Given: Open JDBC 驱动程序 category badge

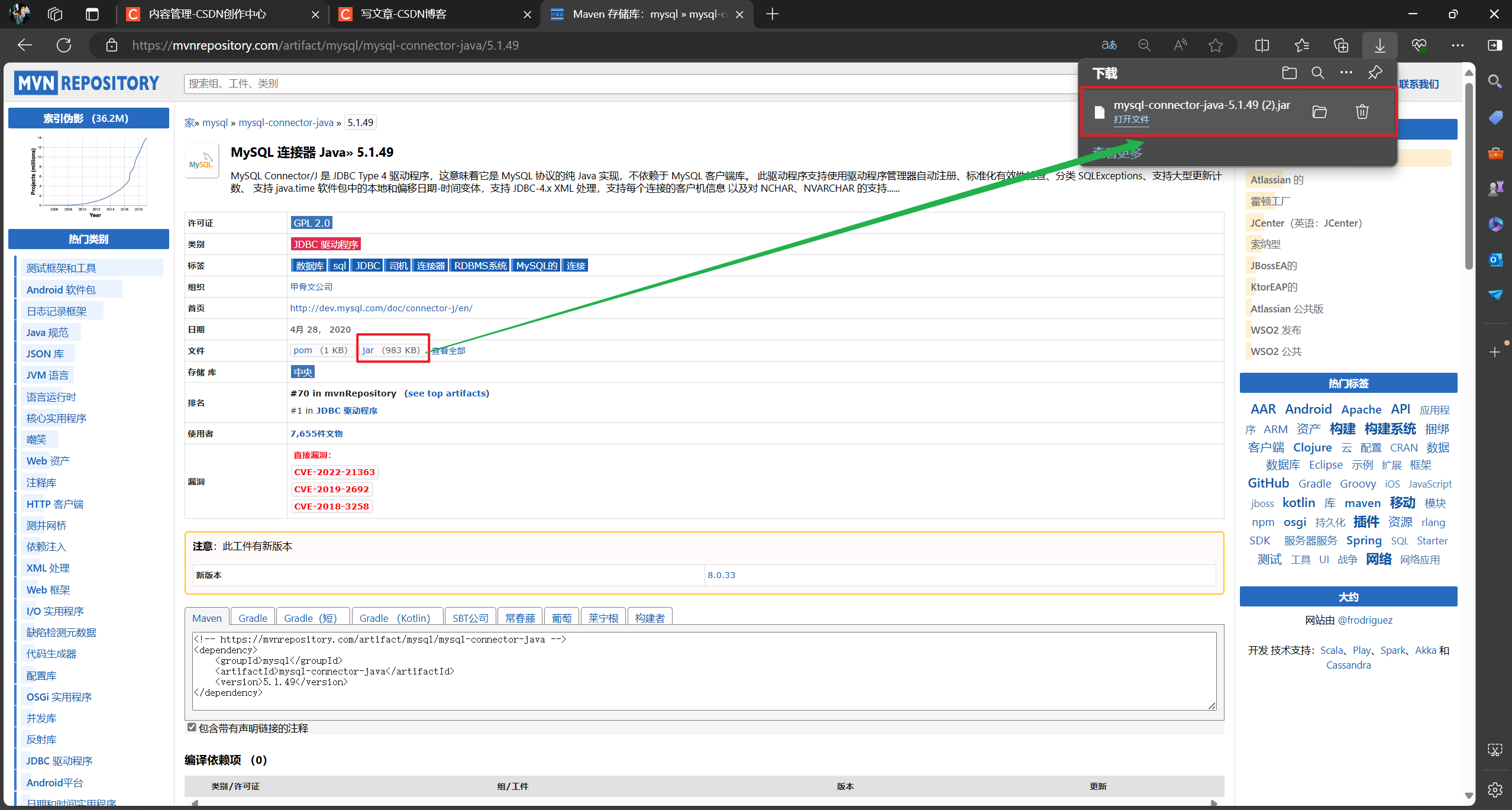Looking at the screenshot, I should tap(326, 244).
